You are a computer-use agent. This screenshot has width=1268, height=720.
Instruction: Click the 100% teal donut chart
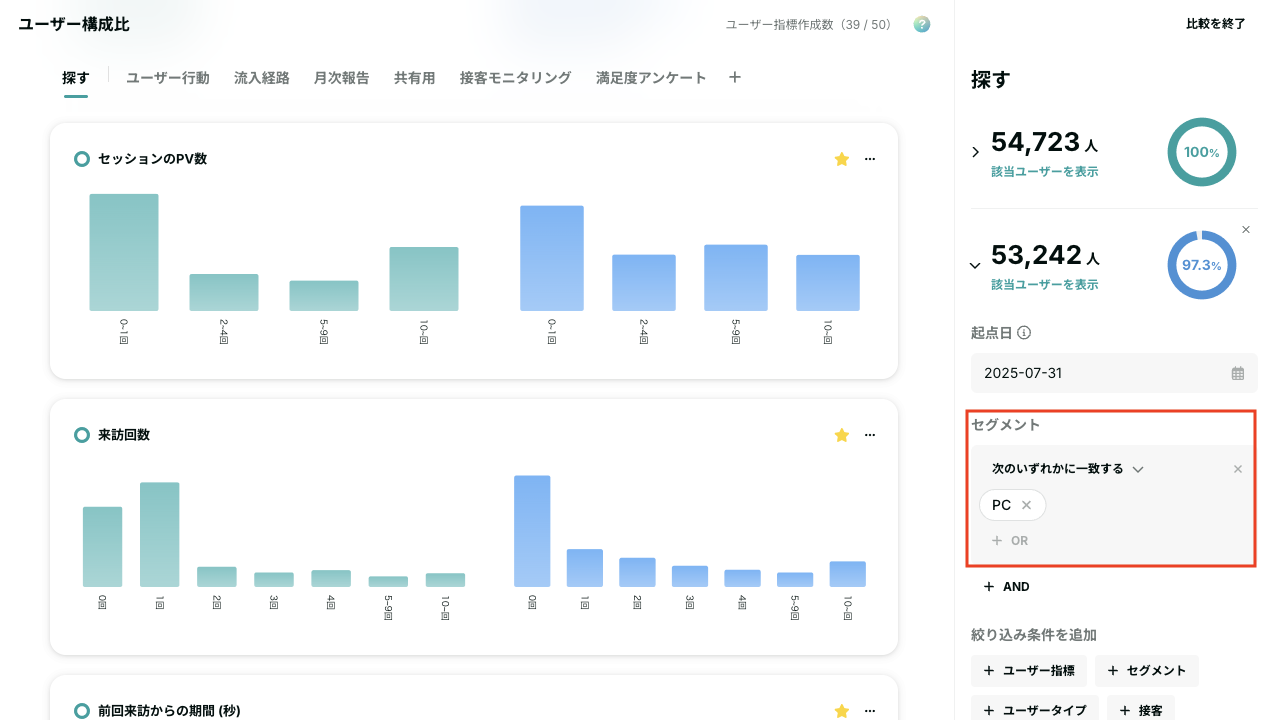[x=1202, y=152]
